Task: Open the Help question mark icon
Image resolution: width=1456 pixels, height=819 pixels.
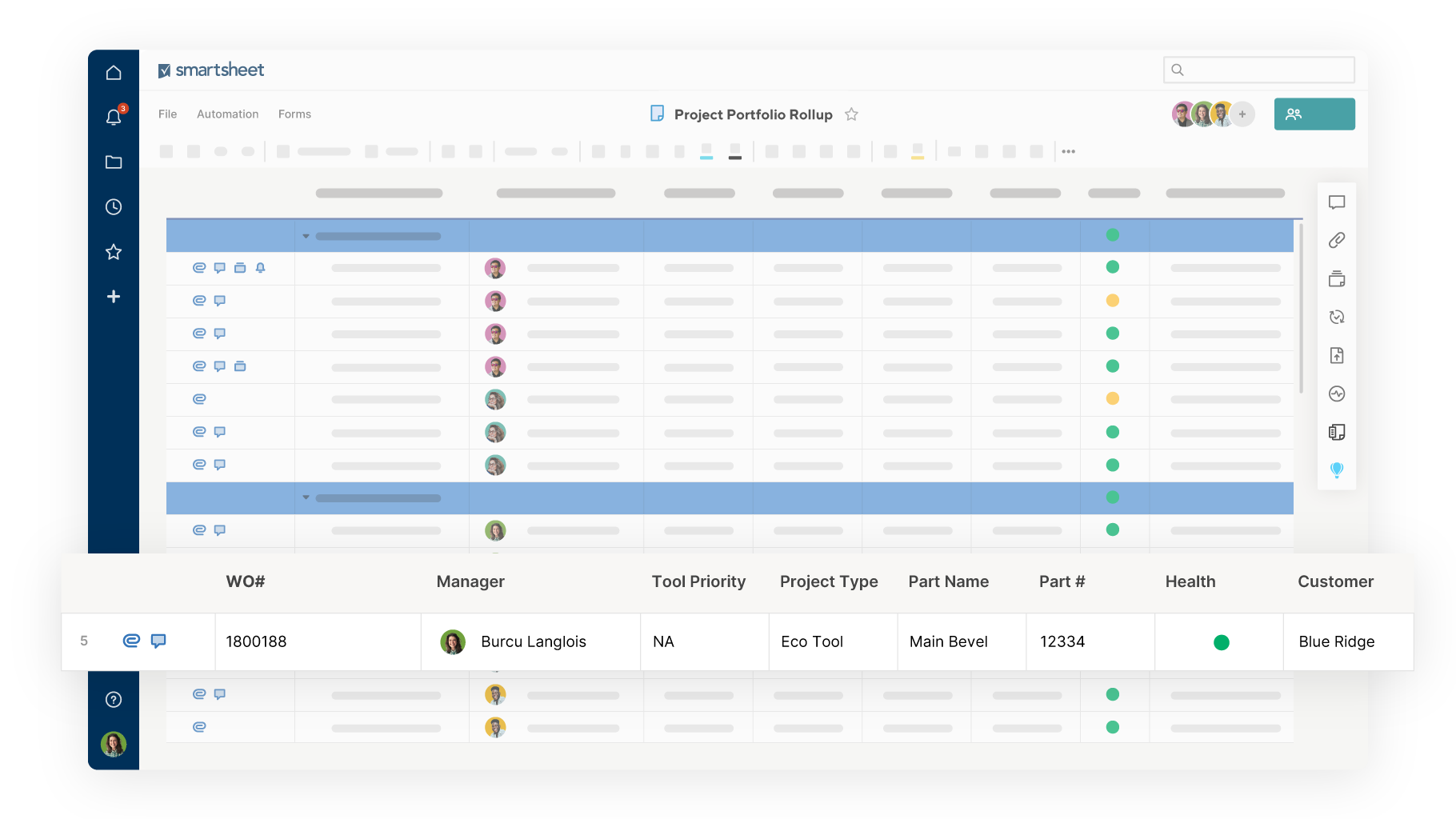Action: tap(114, 700)
